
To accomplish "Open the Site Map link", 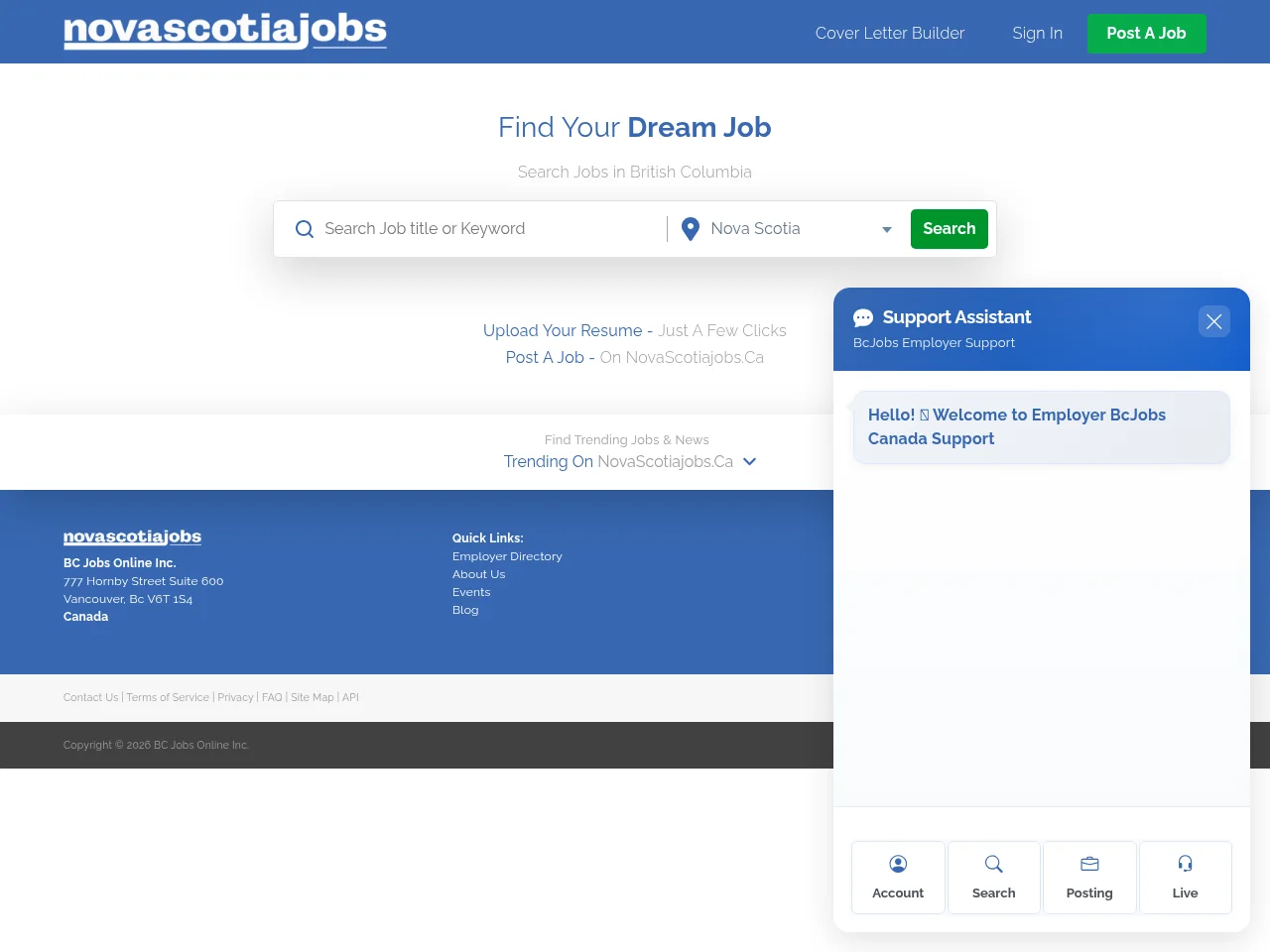I will pos(313,697).
